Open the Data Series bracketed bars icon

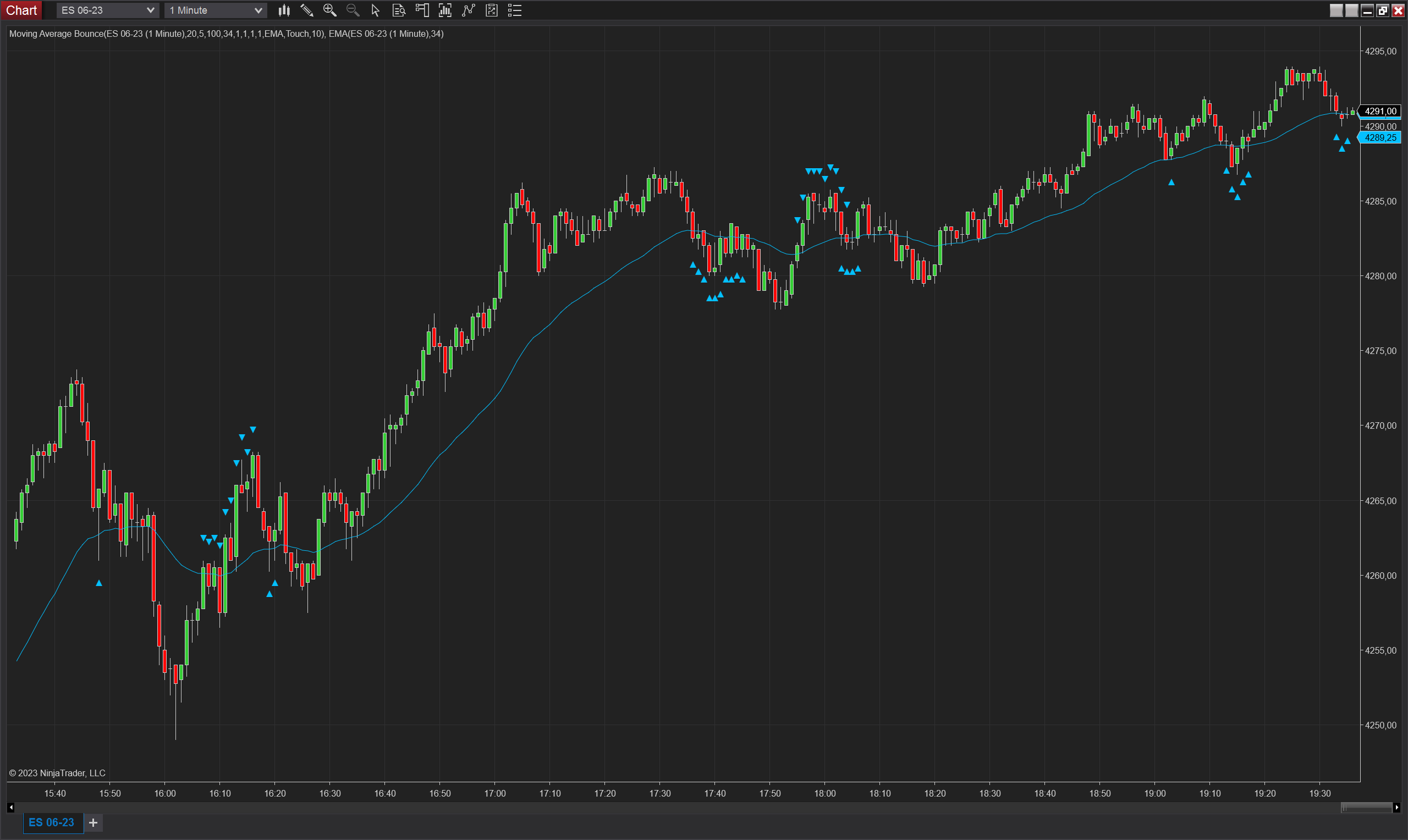click(x=445, y=10)
